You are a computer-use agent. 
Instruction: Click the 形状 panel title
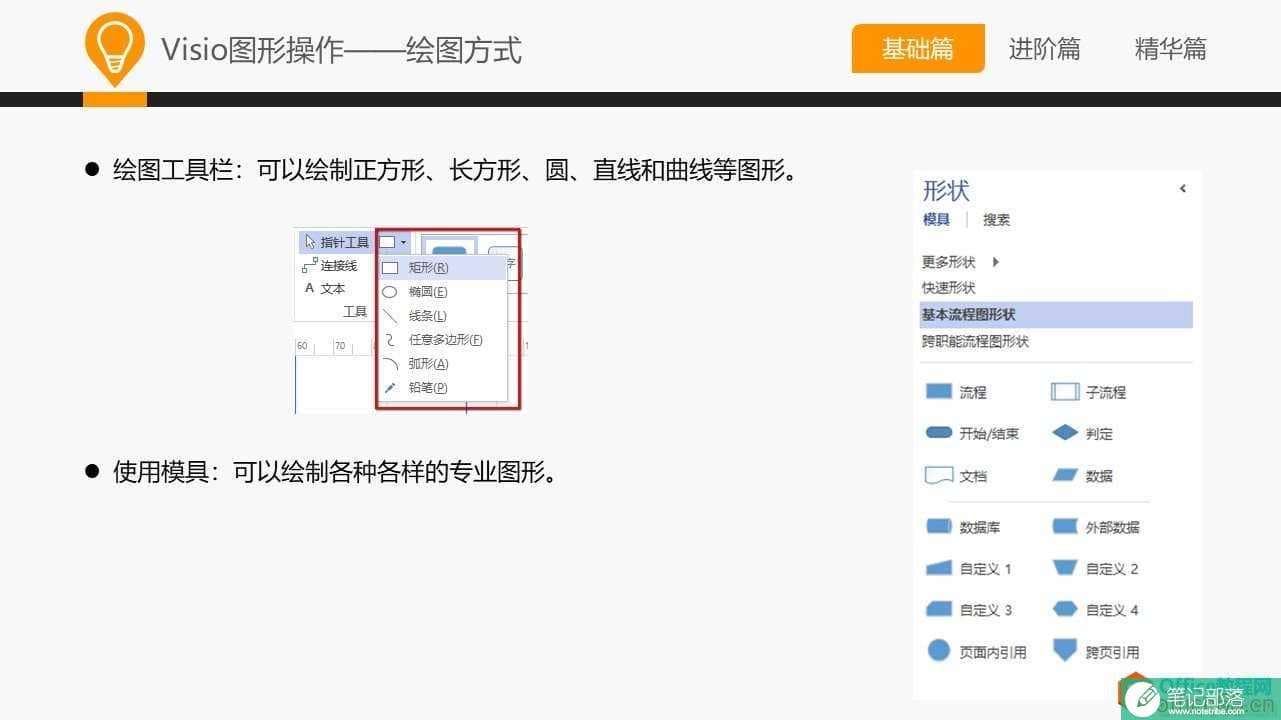(x=946, y=190)
